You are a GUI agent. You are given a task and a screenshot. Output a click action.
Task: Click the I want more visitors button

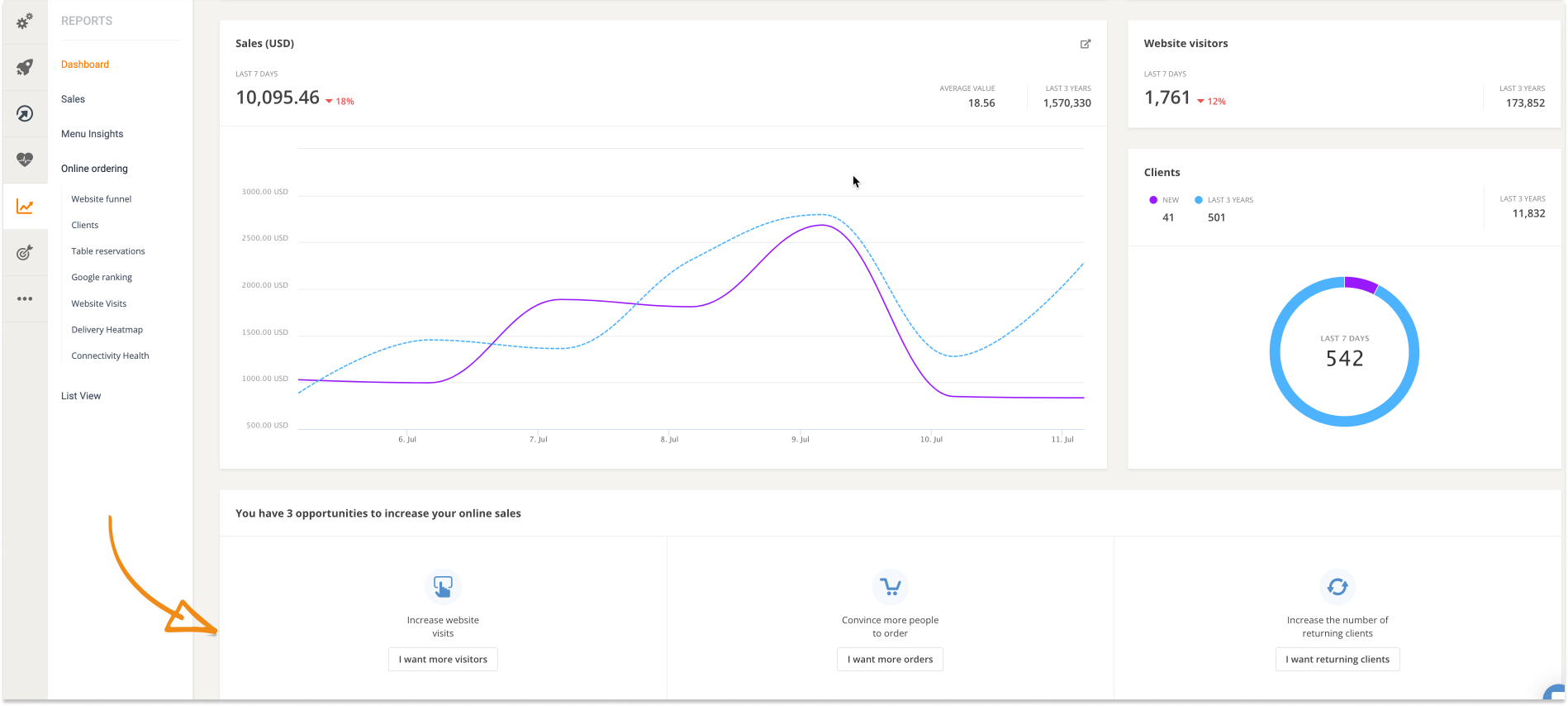(x=443, y=660)
